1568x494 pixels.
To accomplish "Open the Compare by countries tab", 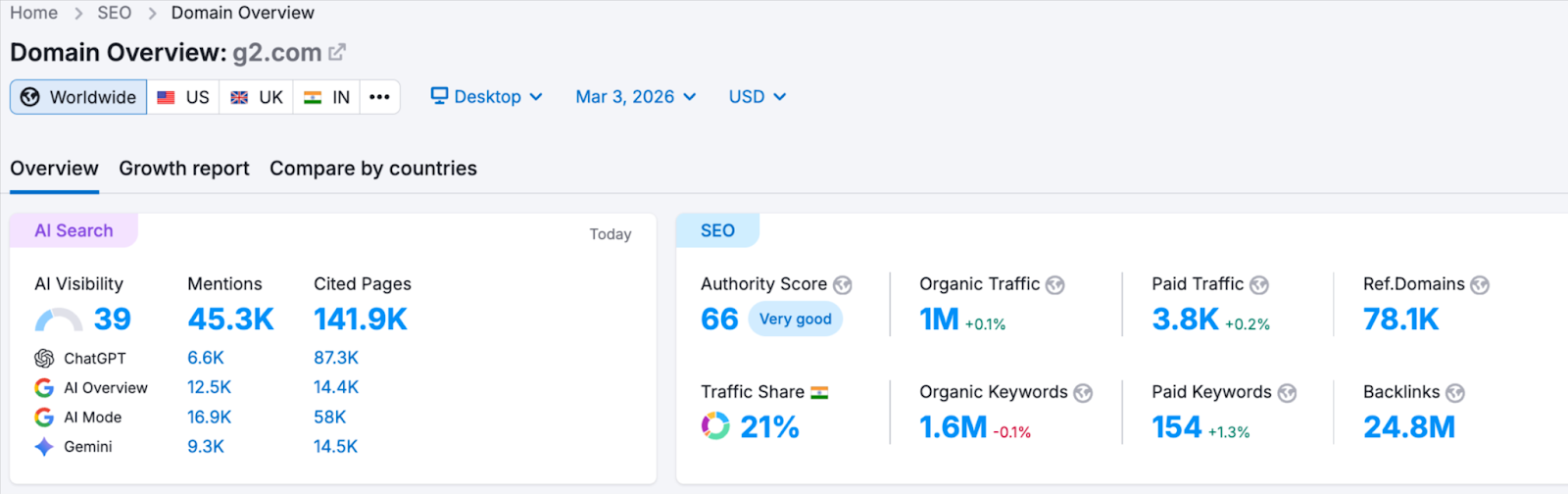I will coord(373,169).
